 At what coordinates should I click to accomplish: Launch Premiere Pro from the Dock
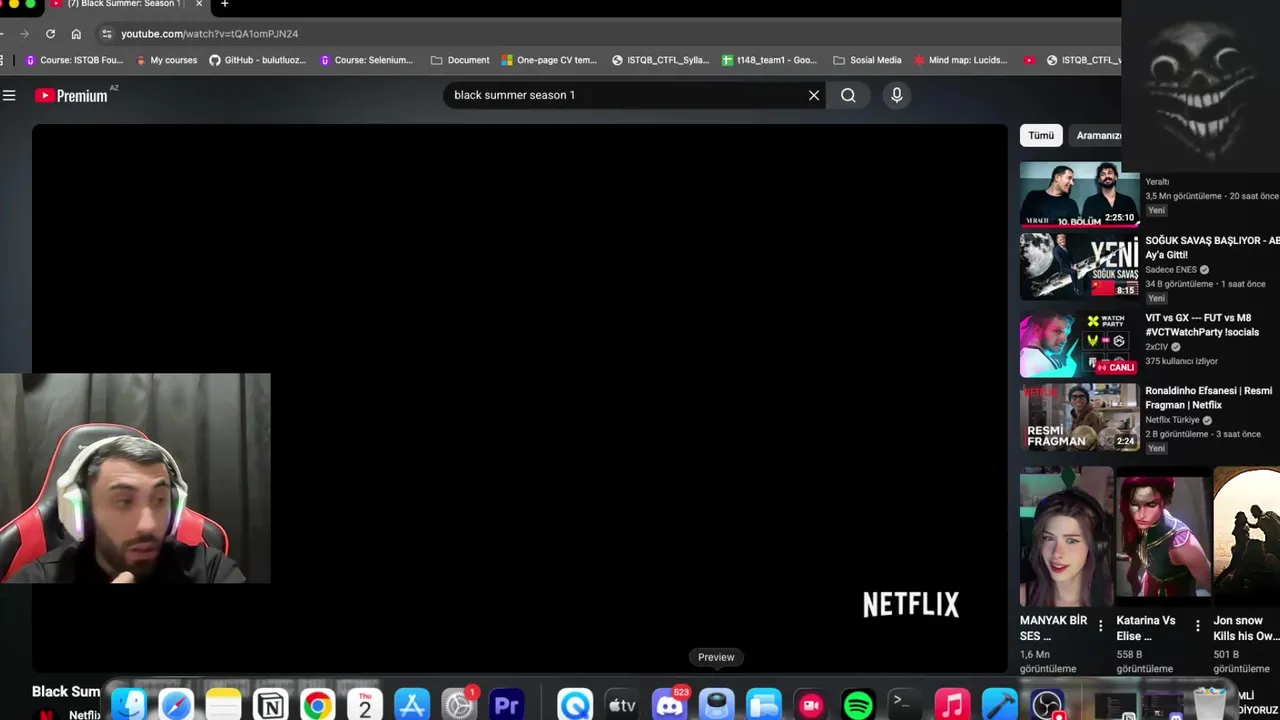click(507, 705)
